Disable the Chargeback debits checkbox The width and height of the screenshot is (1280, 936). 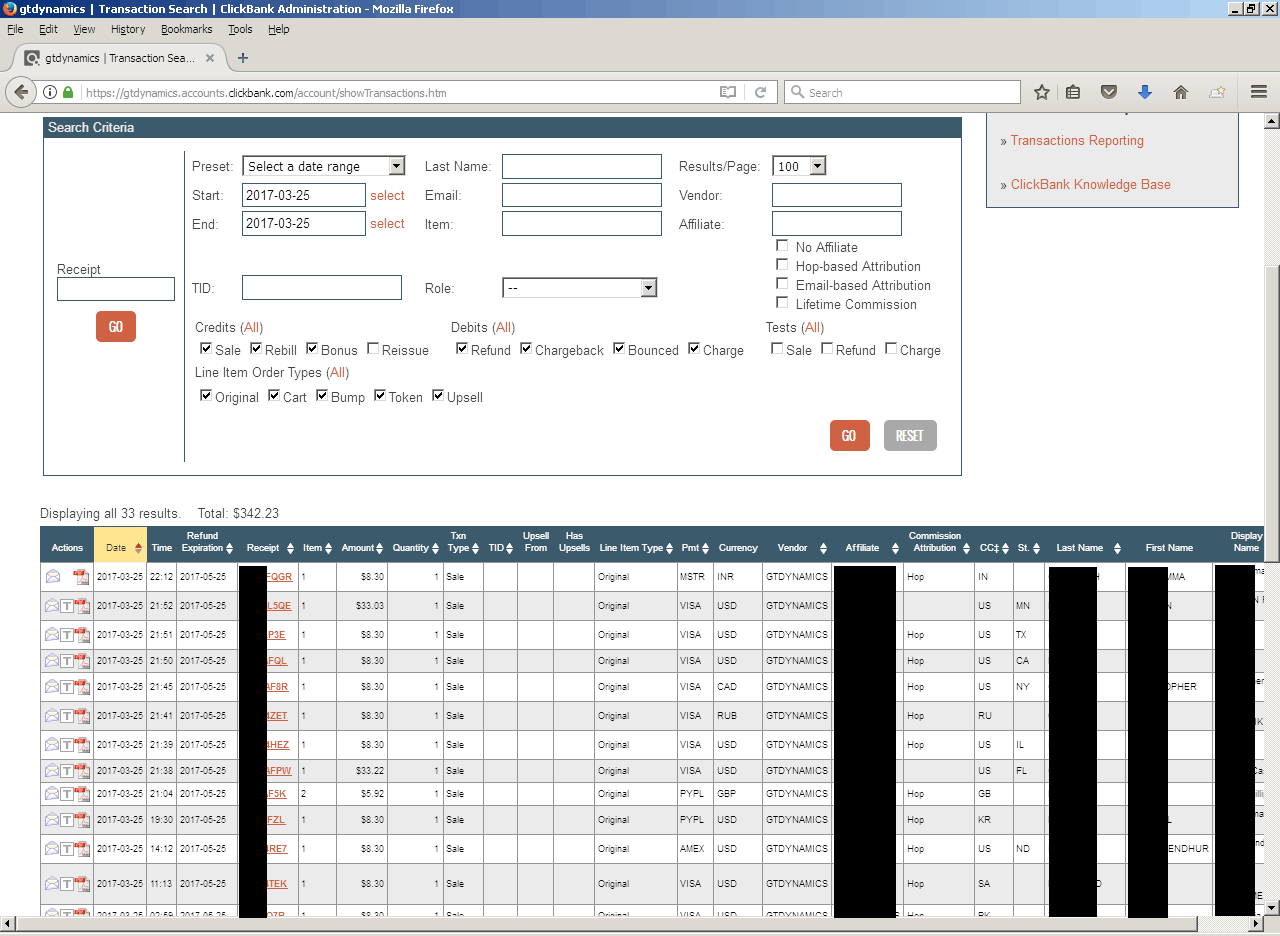point(526,349)
